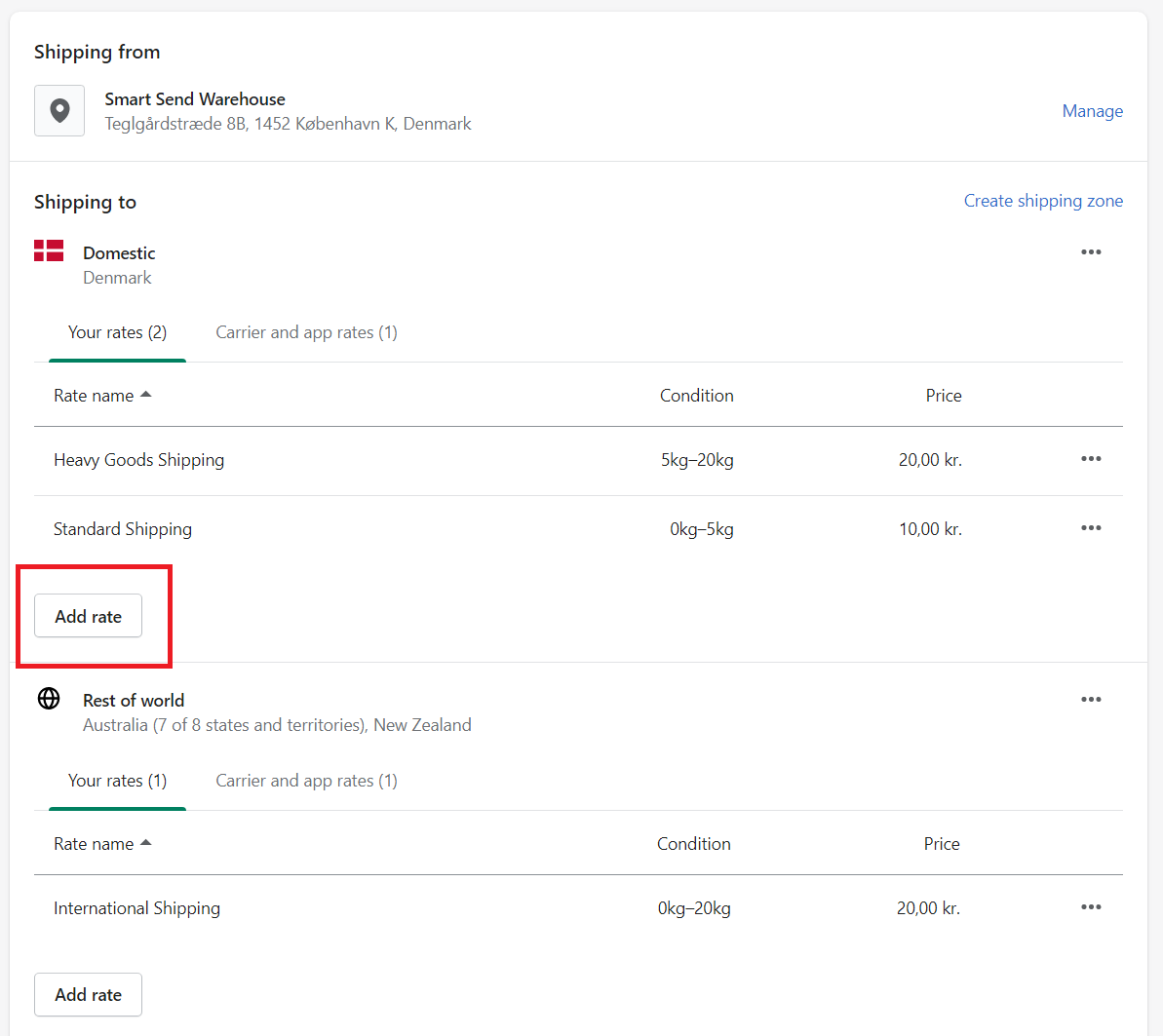Open the options menu for Standard Shipping
The height and width of the screenshot is (1036, 1163).
1091,527
